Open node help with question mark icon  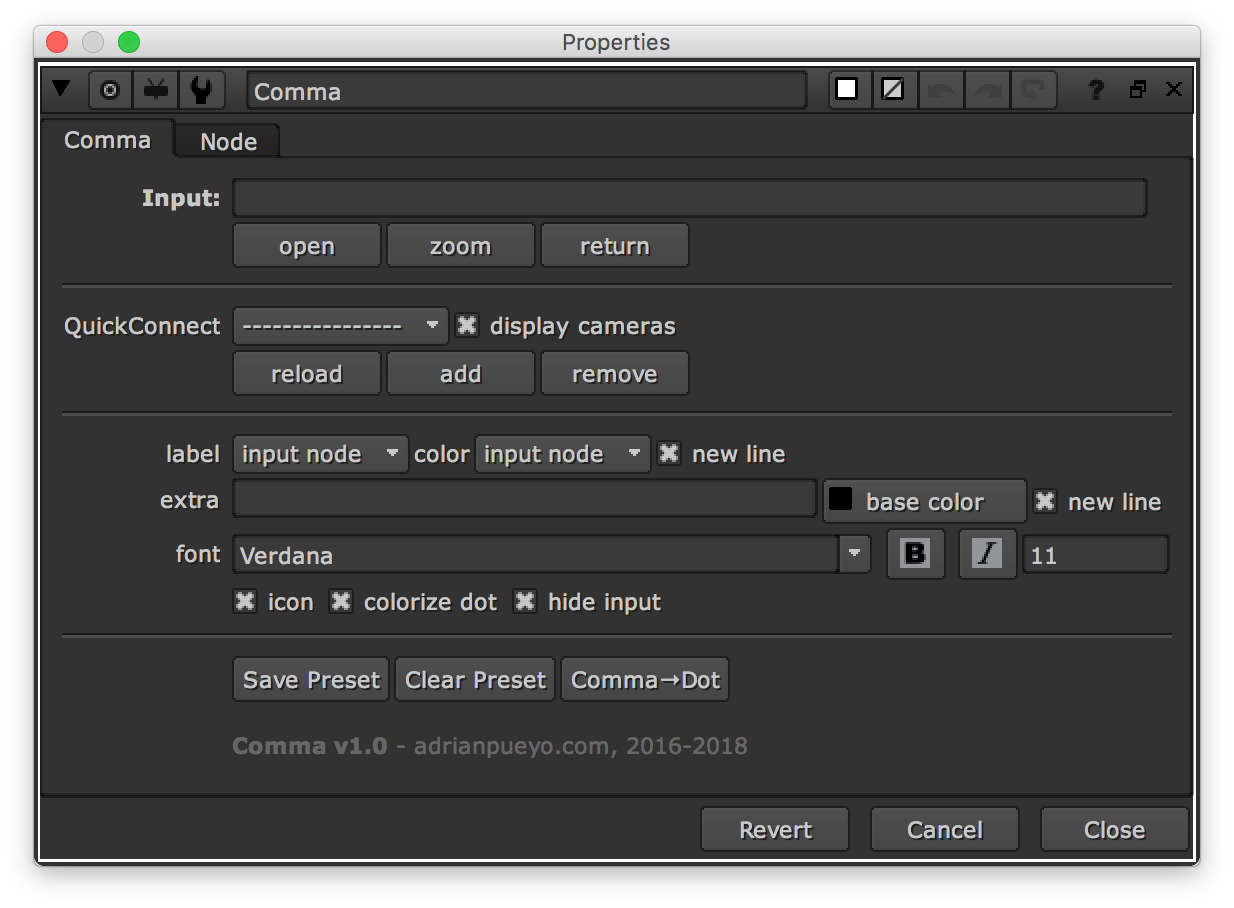tap(1096, 90)
